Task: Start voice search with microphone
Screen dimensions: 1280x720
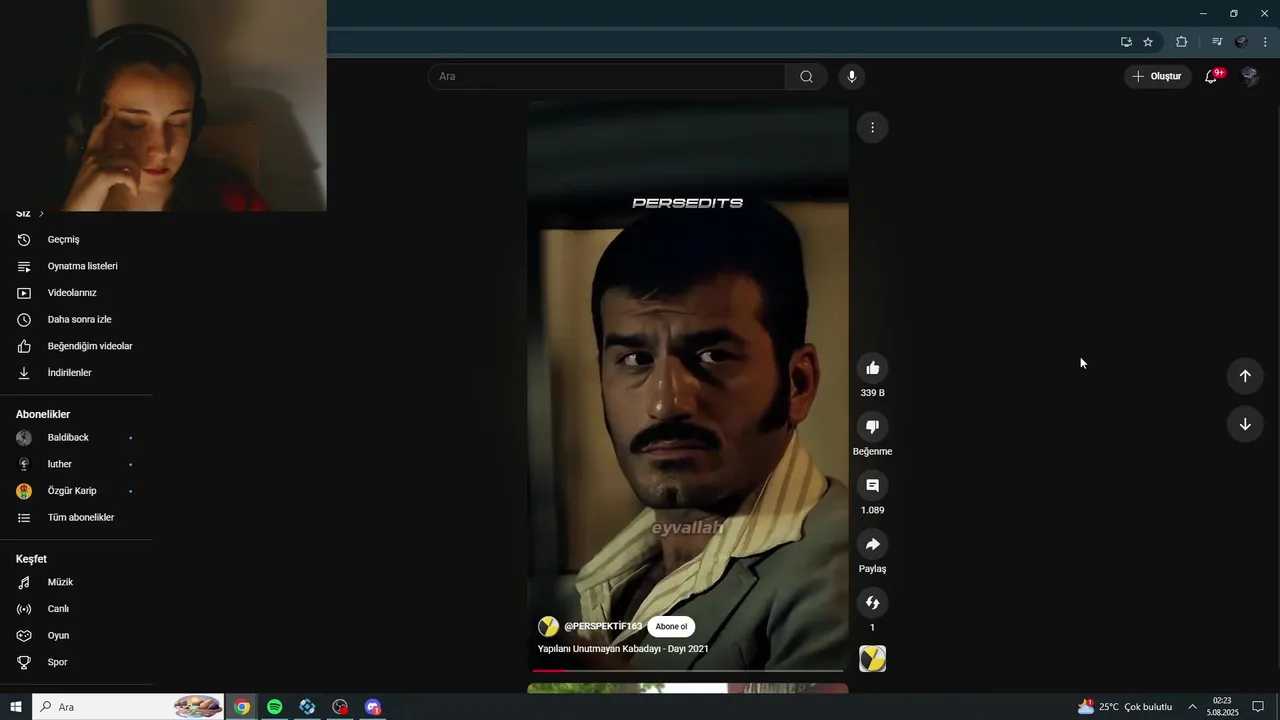Action: pyautogui.click(x=851, y=76)
